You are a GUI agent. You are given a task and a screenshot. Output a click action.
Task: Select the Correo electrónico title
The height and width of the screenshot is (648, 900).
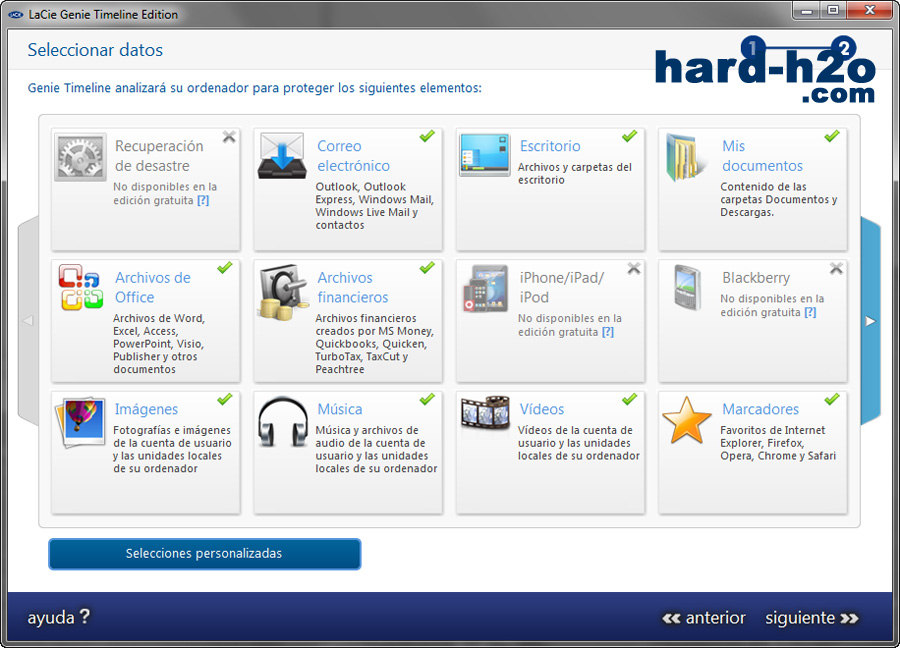click(x=354, y=156)
